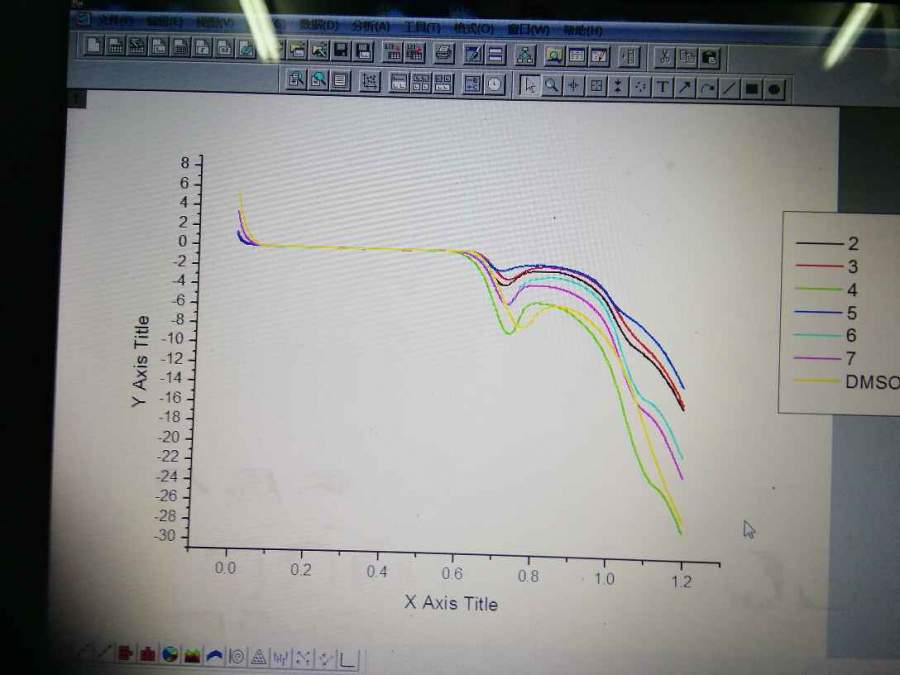Image resolution: width=900 pixels, height=675 pixels.
Task: Choose the stacked Area plot icon at the bottom
Action: 192,655
